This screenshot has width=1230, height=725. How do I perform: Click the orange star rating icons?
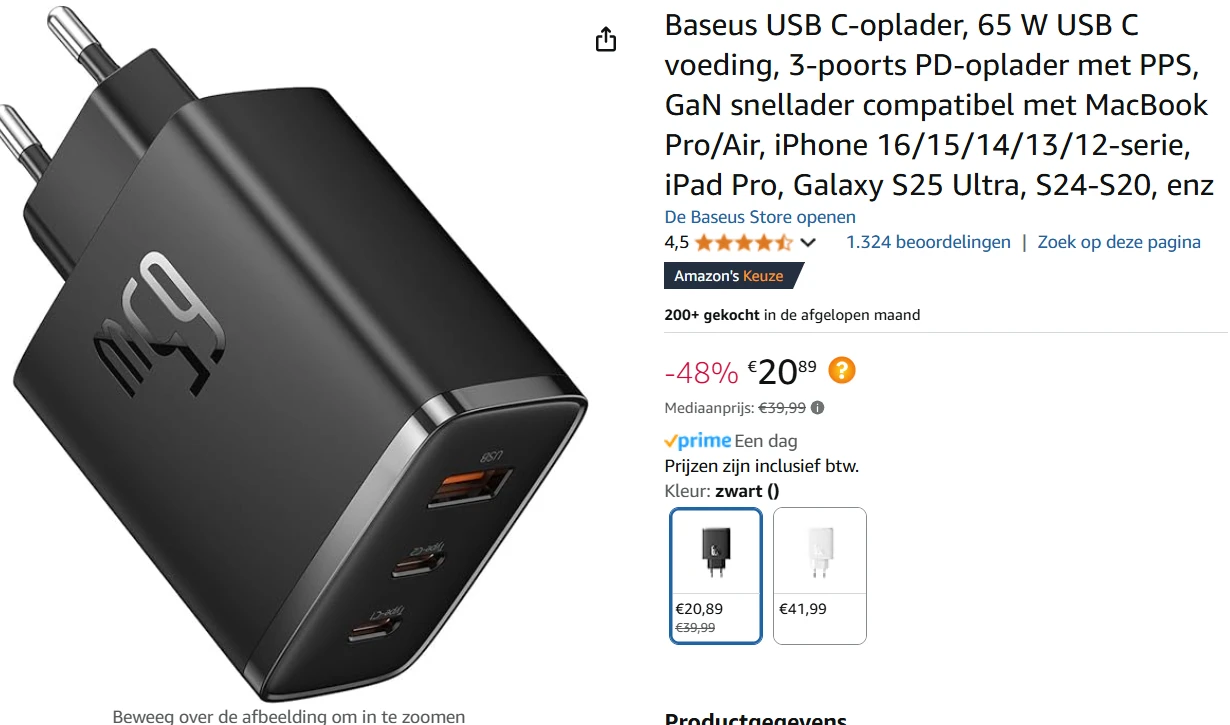[744, 242]
